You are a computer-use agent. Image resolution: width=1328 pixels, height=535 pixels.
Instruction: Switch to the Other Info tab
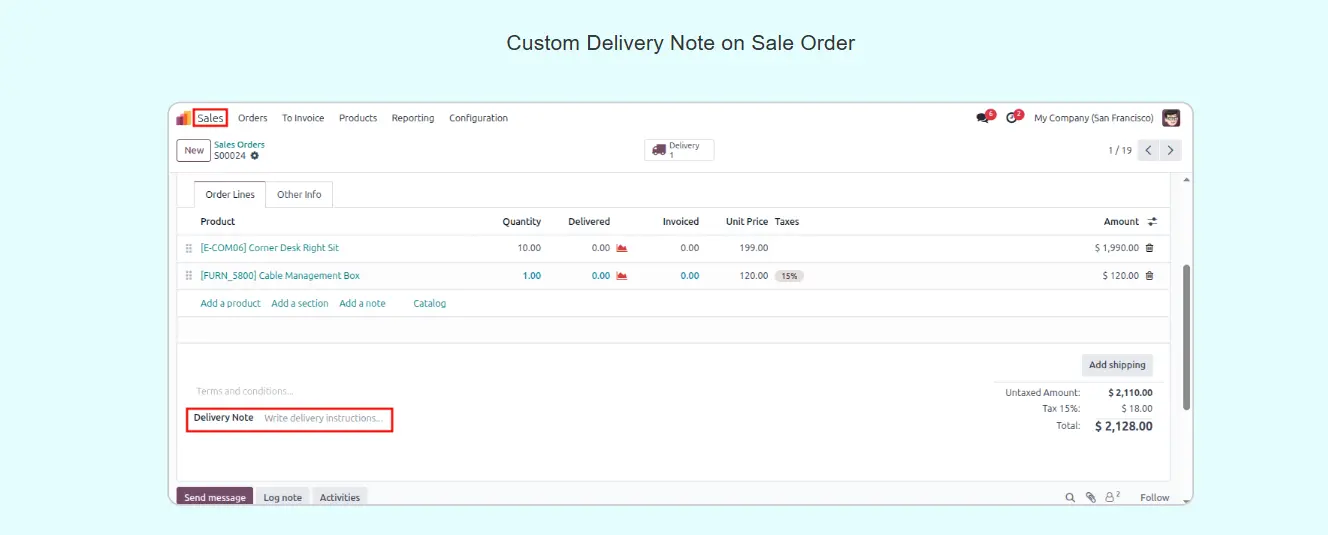299,195
